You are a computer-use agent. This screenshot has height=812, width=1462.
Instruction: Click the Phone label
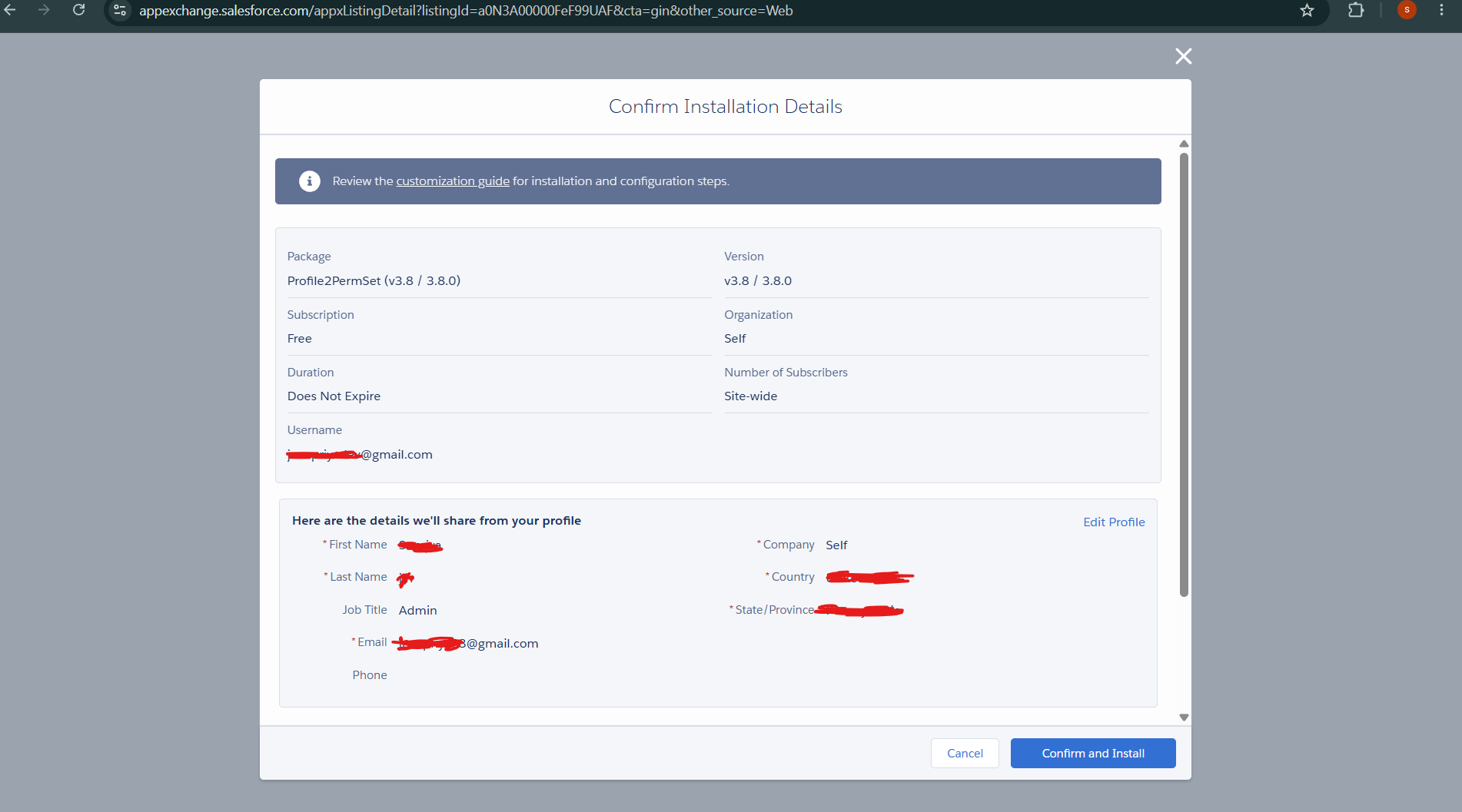[370, 675]
